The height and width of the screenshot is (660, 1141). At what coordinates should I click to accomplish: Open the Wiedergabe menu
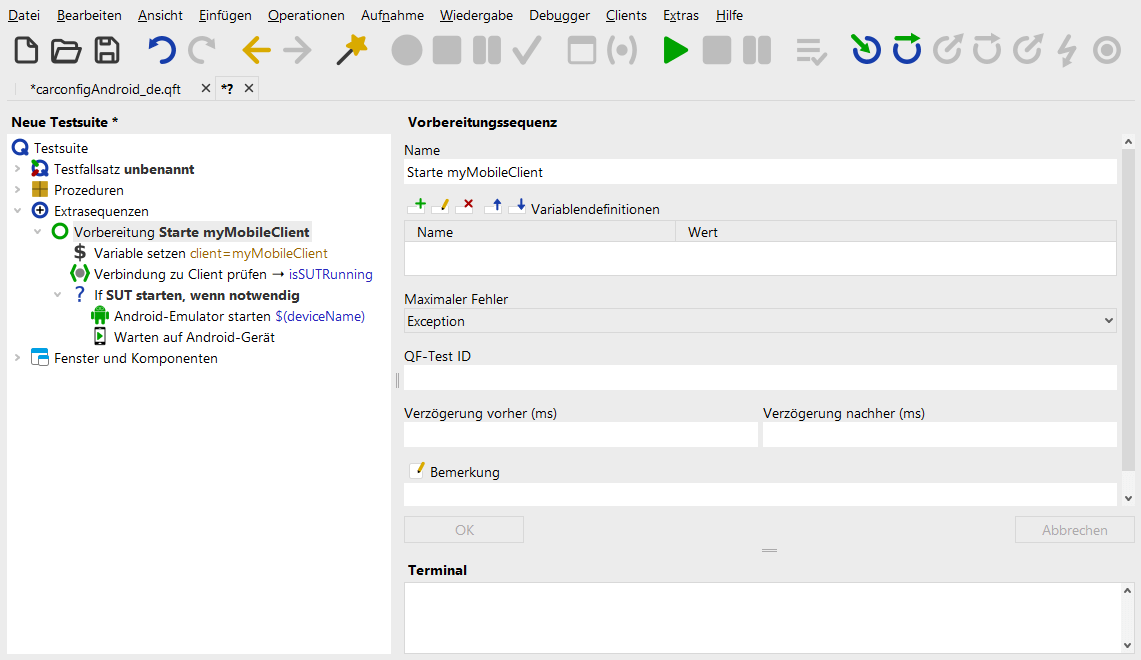coord(476,15)
